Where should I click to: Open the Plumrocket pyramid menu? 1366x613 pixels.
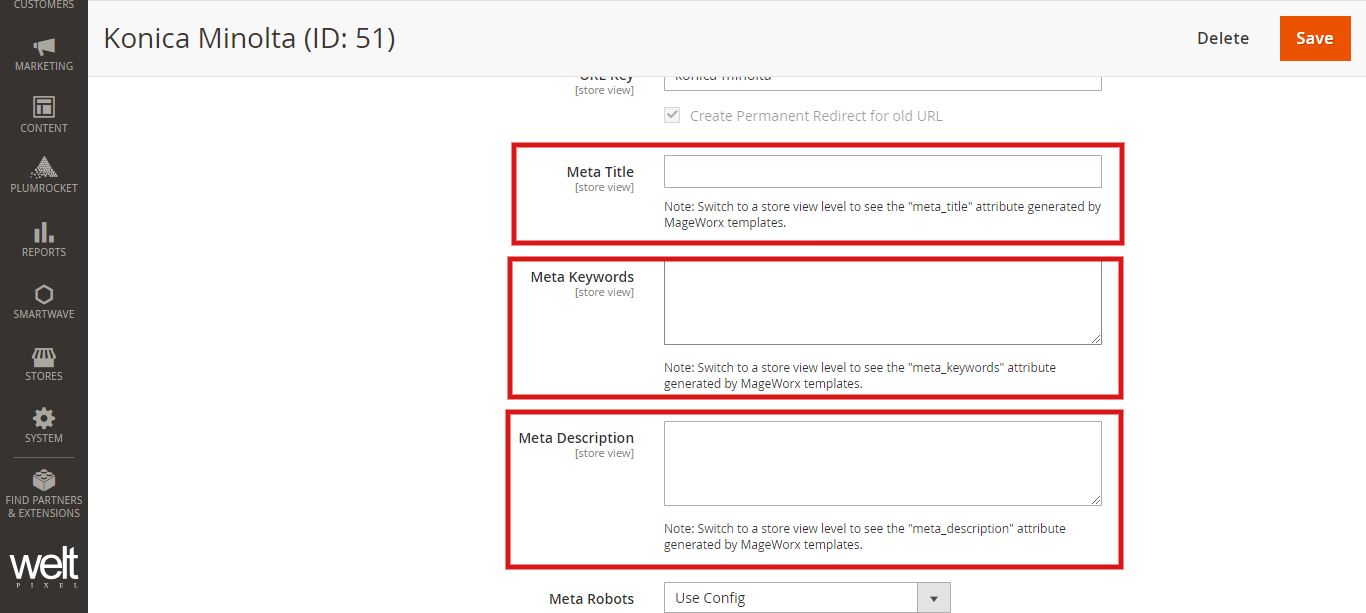point(44,175)
